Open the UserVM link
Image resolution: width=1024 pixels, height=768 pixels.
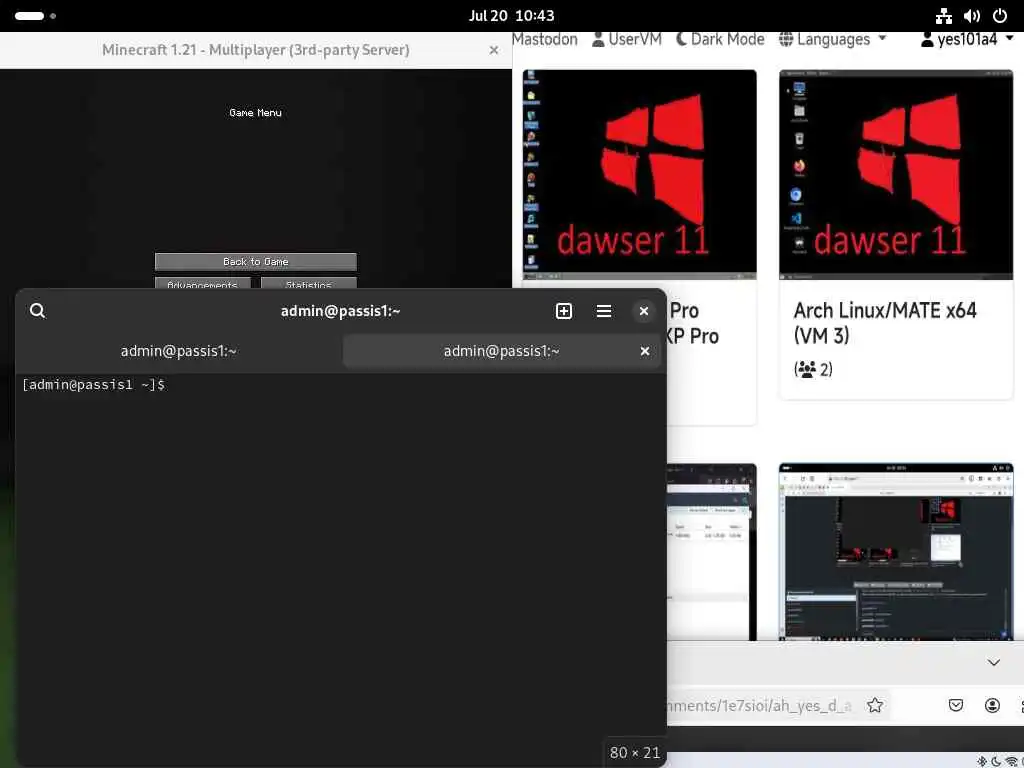click(x=627, y=39)
